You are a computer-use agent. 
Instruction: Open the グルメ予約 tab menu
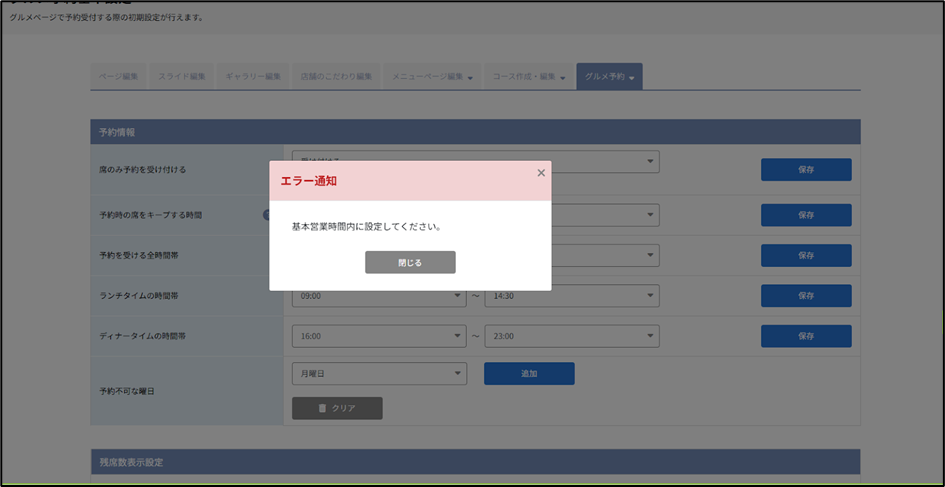point(609,77)
